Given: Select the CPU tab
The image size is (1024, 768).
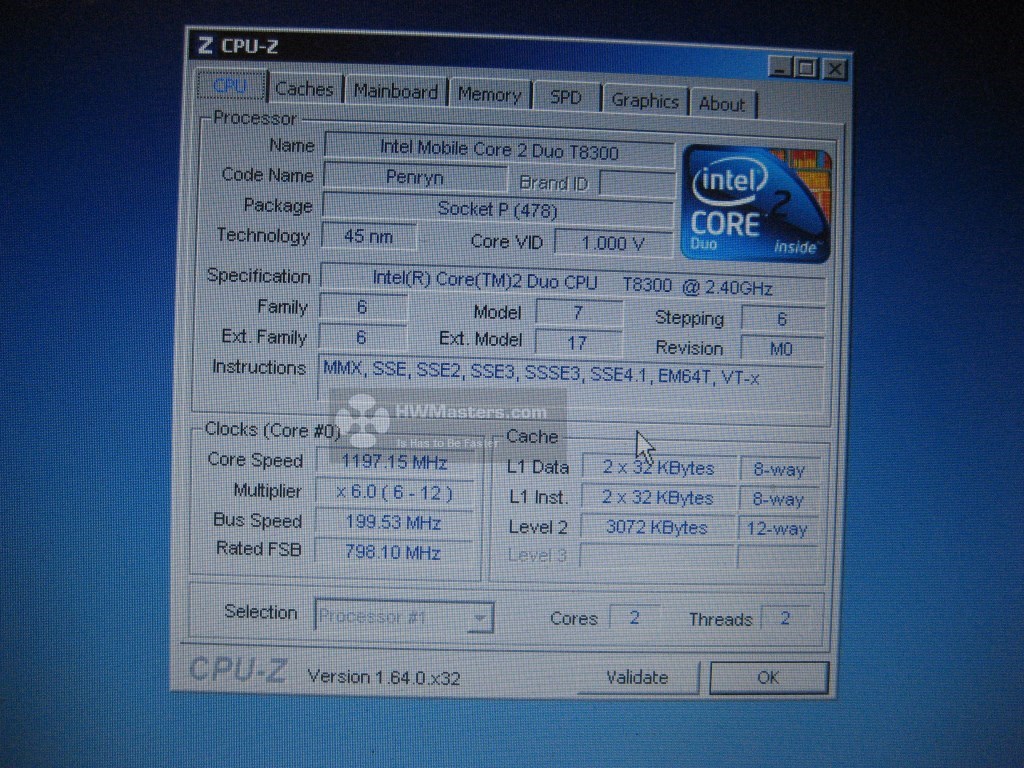Looking at the screenshot, I should pos(231,86).
